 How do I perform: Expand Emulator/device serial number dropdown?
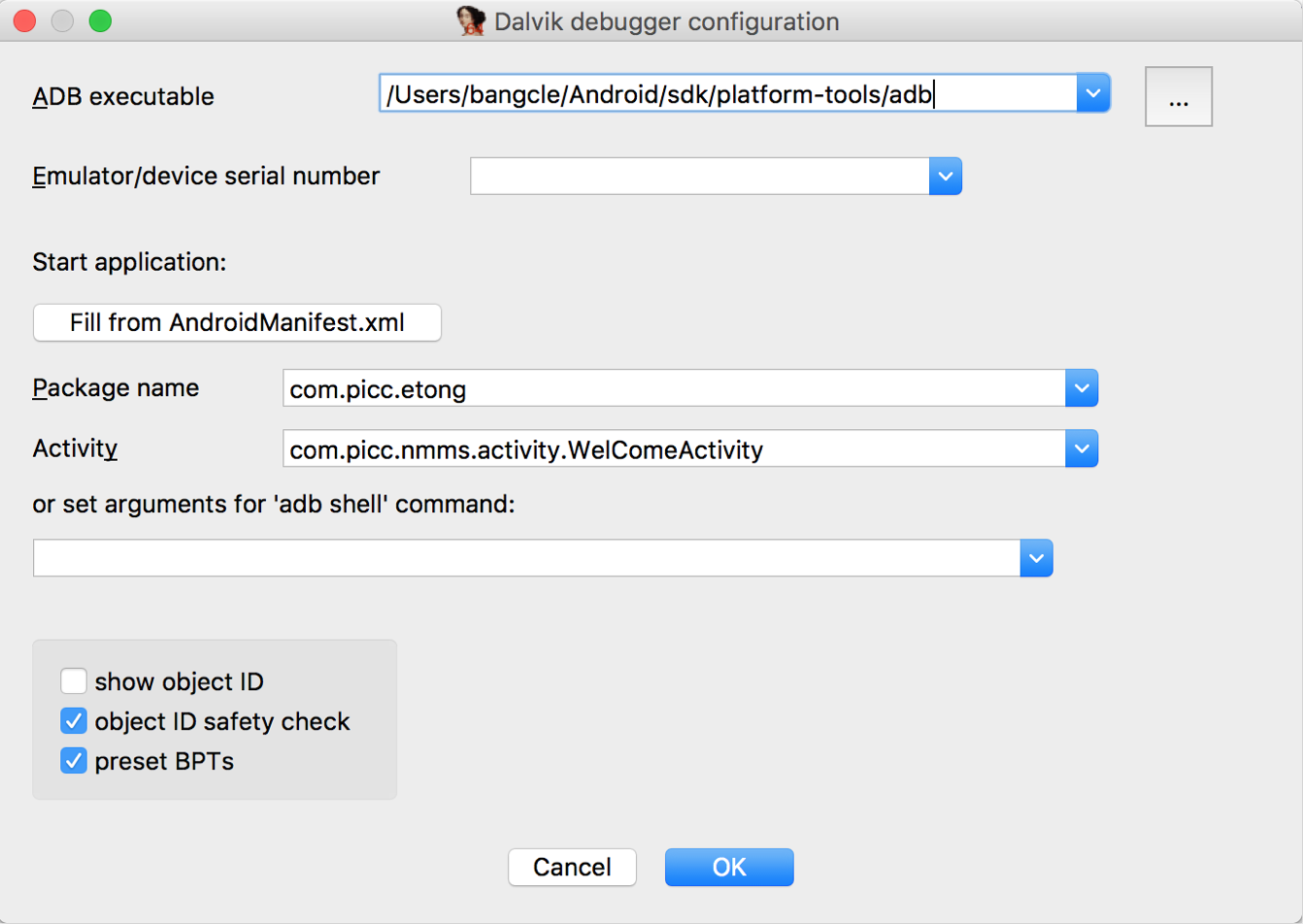tap(945, 177)
